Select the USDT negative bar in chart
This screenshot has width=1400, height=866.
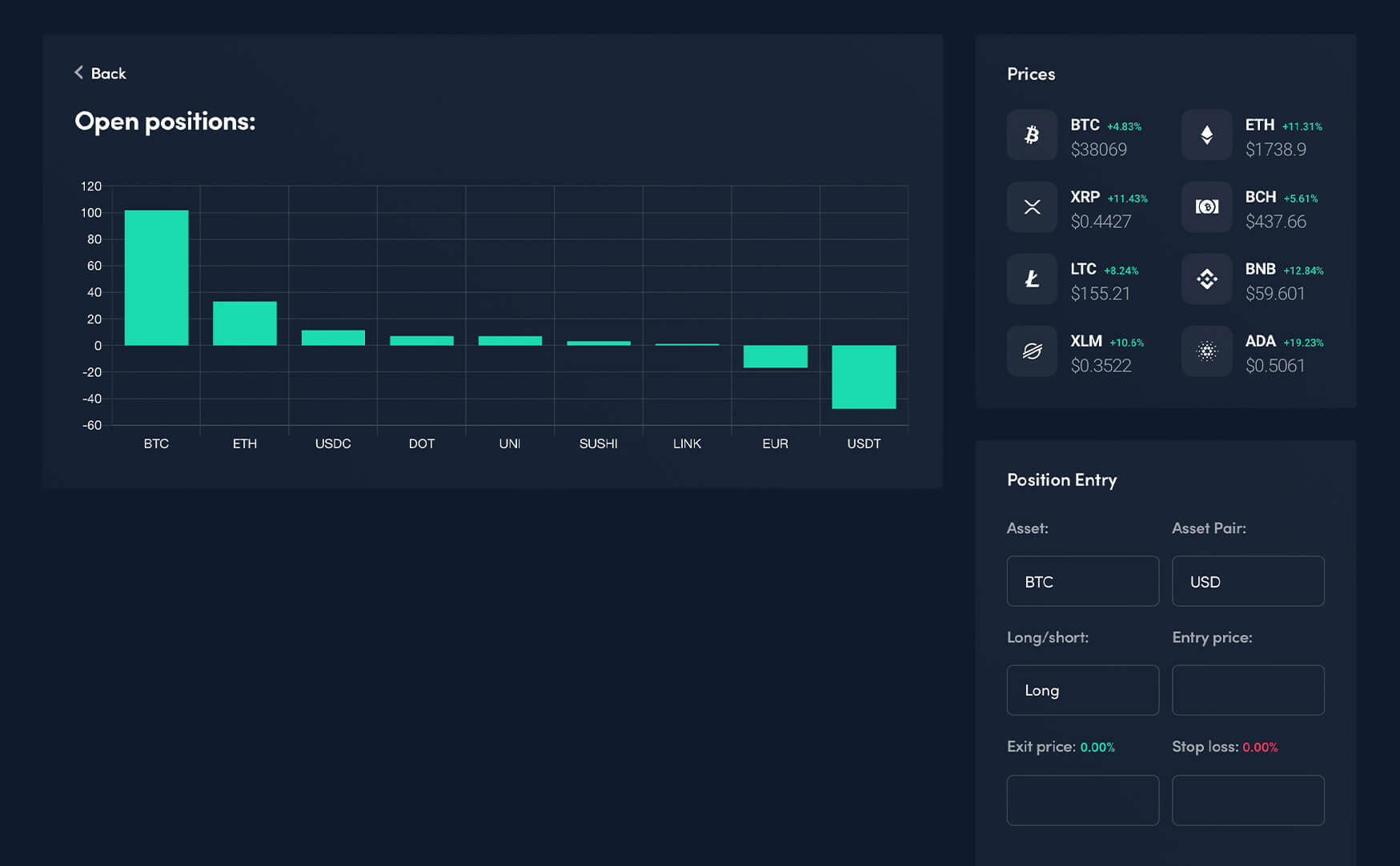pyautogui.click(x=864, y=377)
